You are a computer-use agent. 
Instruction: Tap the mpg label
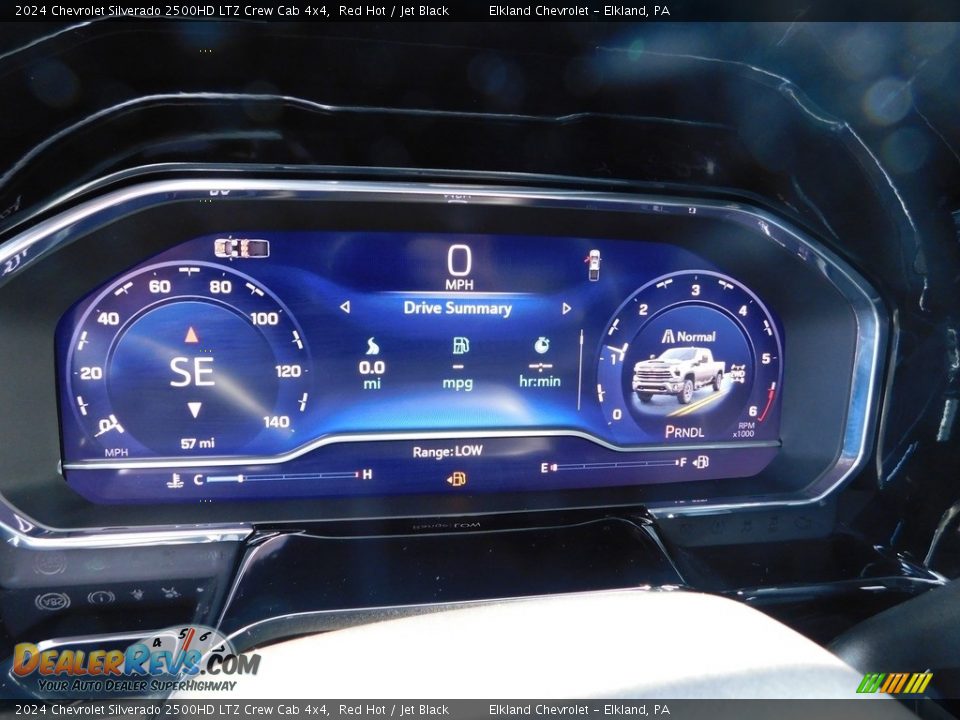coord(457,383)
